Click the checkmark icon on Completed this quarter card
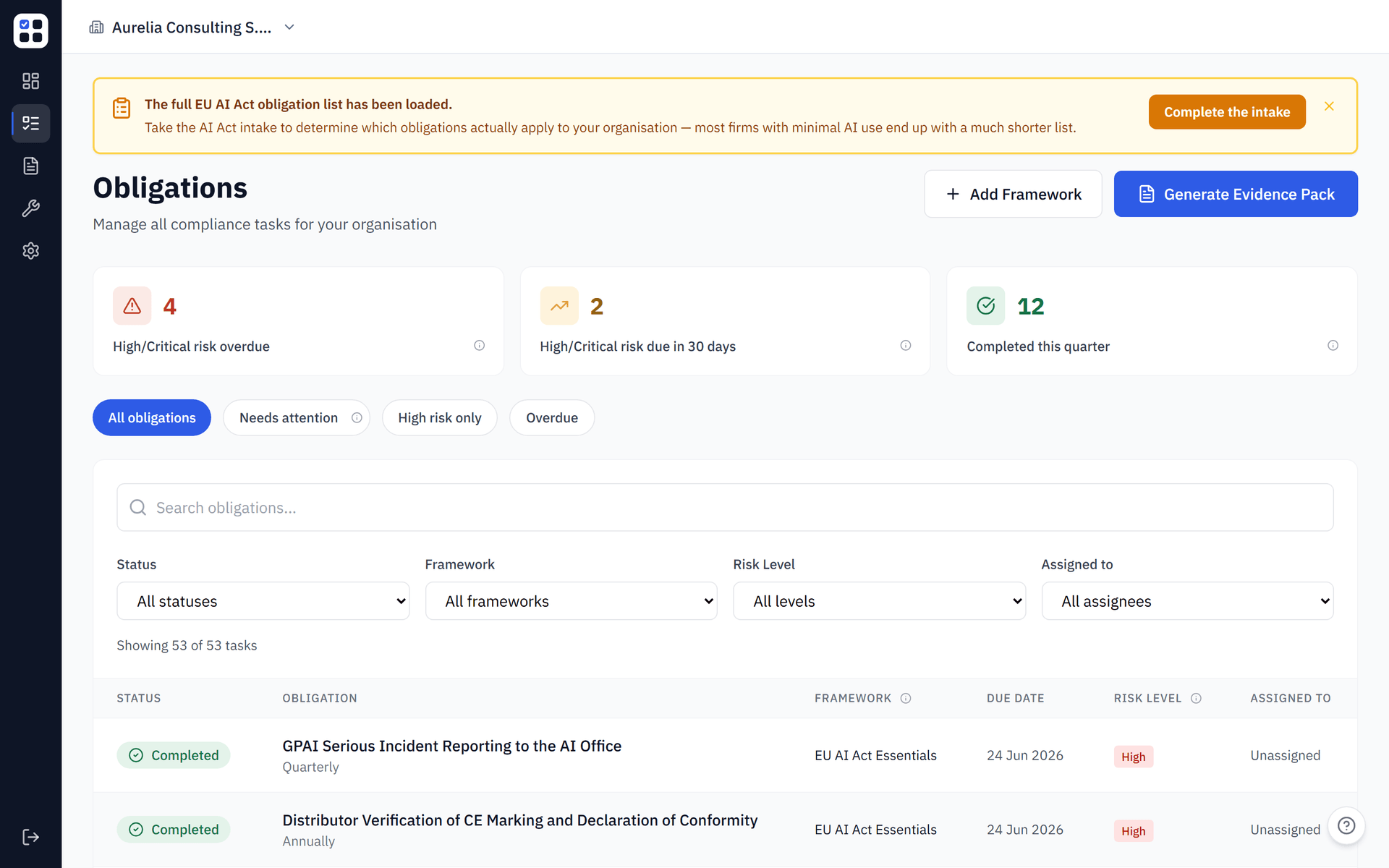 tap(986, 306)
